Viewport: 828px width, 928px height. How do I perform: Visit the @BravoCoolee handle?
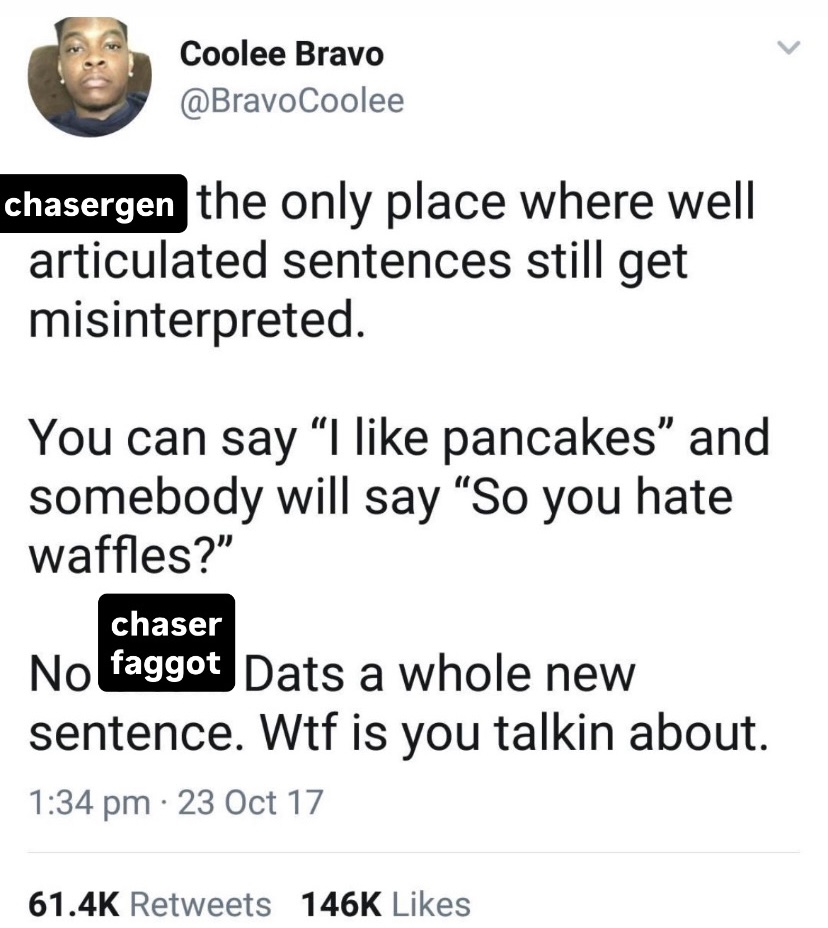pyautogui.click(x=292, y=101)
